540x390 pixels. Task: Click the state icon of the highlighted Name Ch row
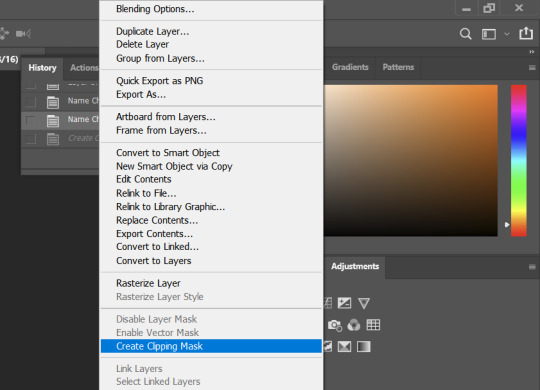(x=53, y=121)
